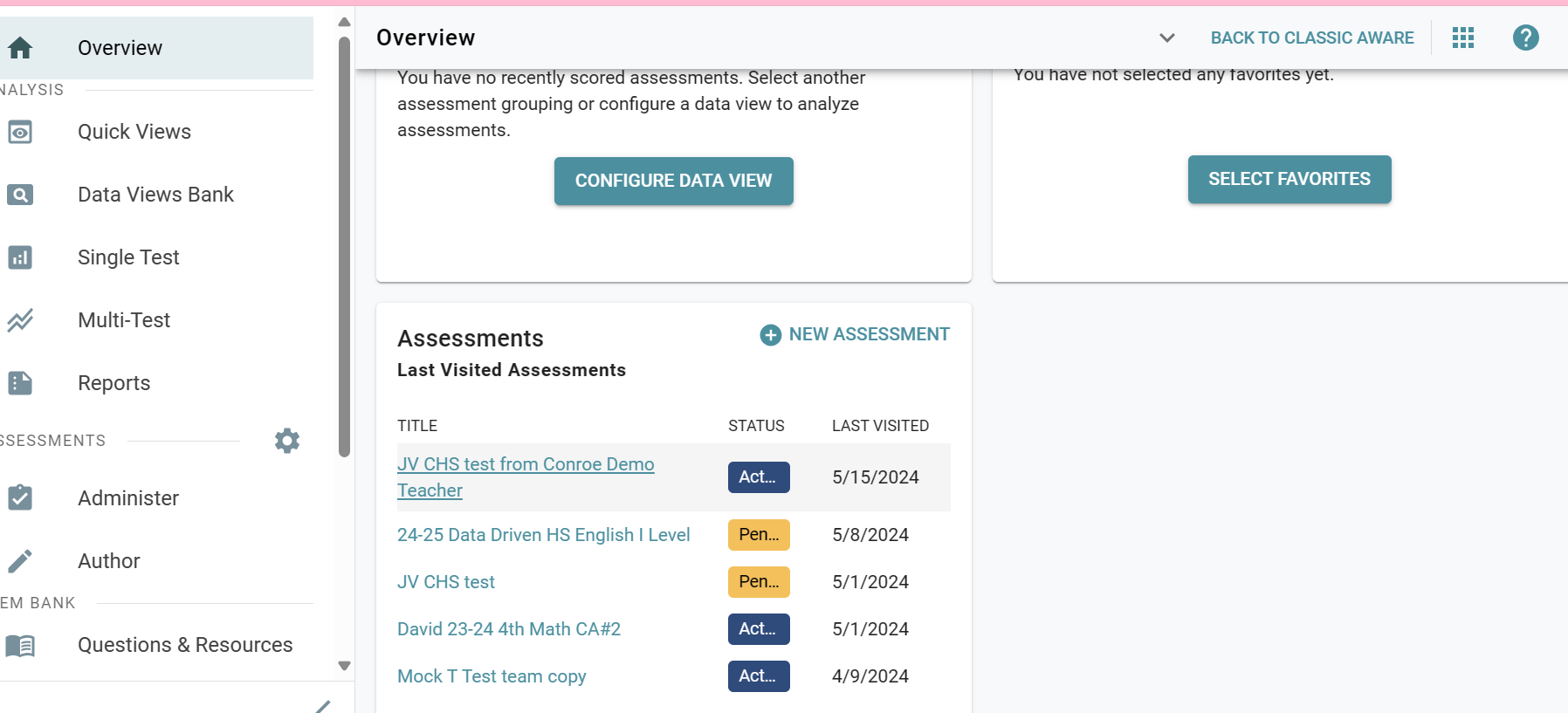Viewport: 1568px width, 713px height.
Task: Open the apps grid launcher icon
Action: [x=1463, y=38]
